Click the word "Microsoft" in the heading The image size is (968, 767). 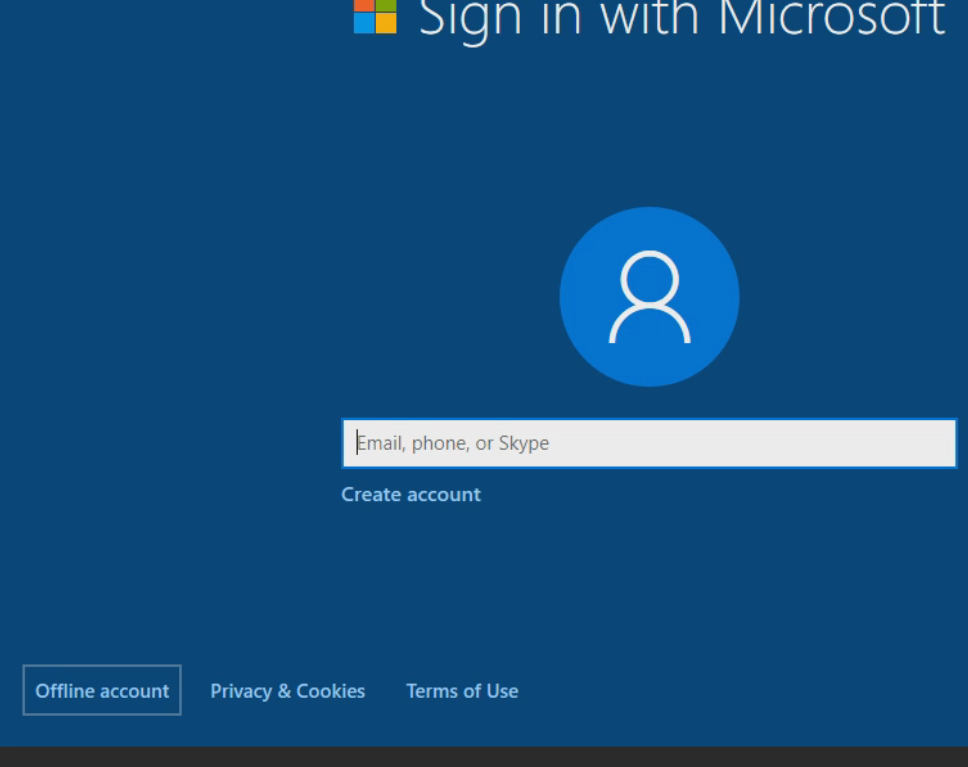[x=831, y=18]
